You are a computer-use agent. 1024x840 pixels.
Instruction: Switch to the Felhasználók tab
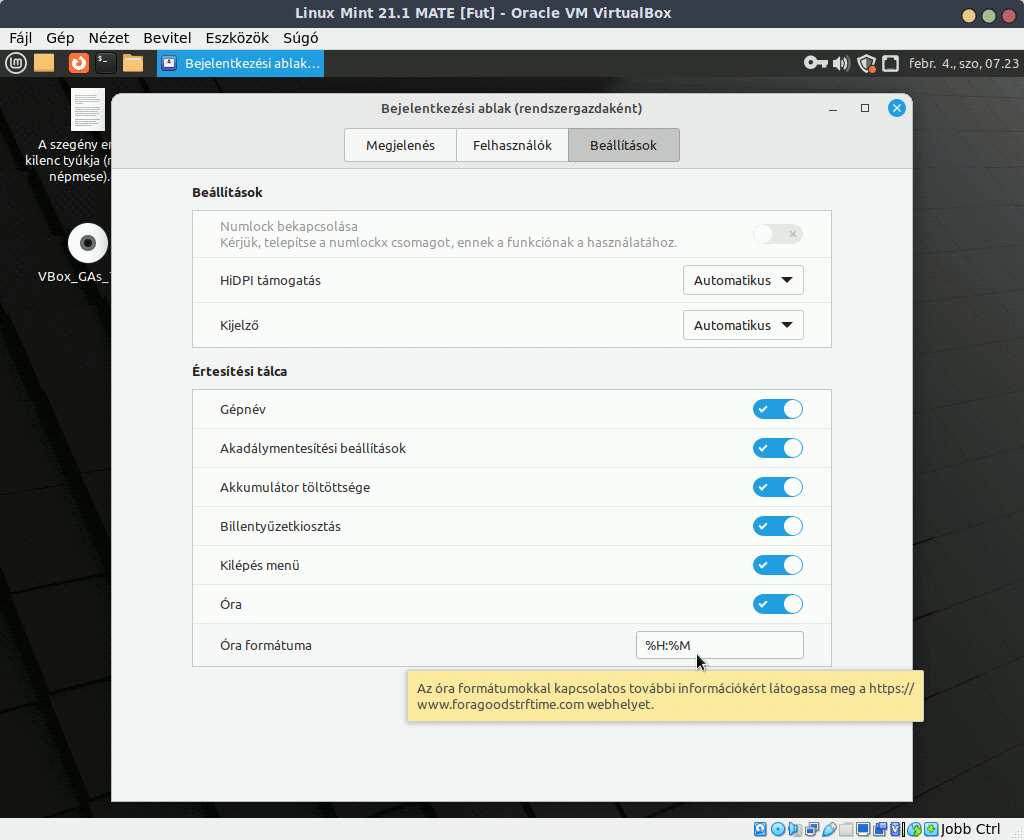pyautogui.click(x=512, y=145)
